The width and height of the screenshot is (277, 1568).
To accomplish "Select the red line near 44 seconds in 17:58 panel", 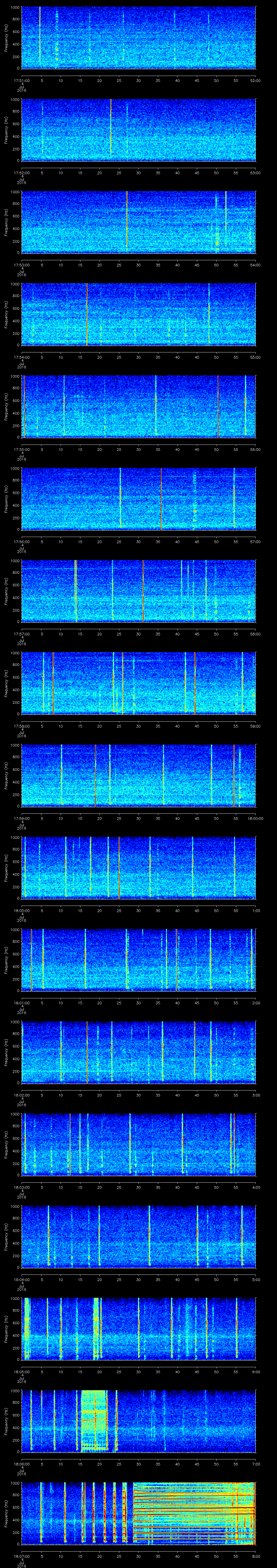I will [x=195, y=683].
